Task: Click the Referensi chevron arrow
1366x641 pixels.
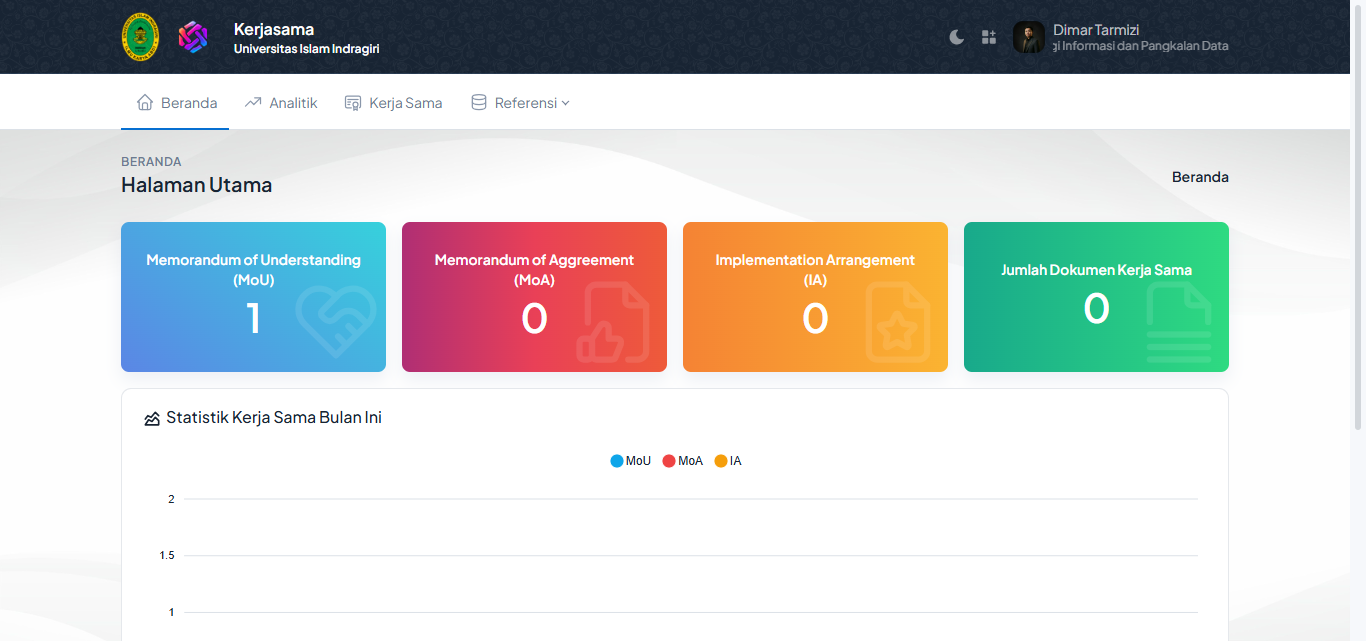Action: [x=566, y=103]
